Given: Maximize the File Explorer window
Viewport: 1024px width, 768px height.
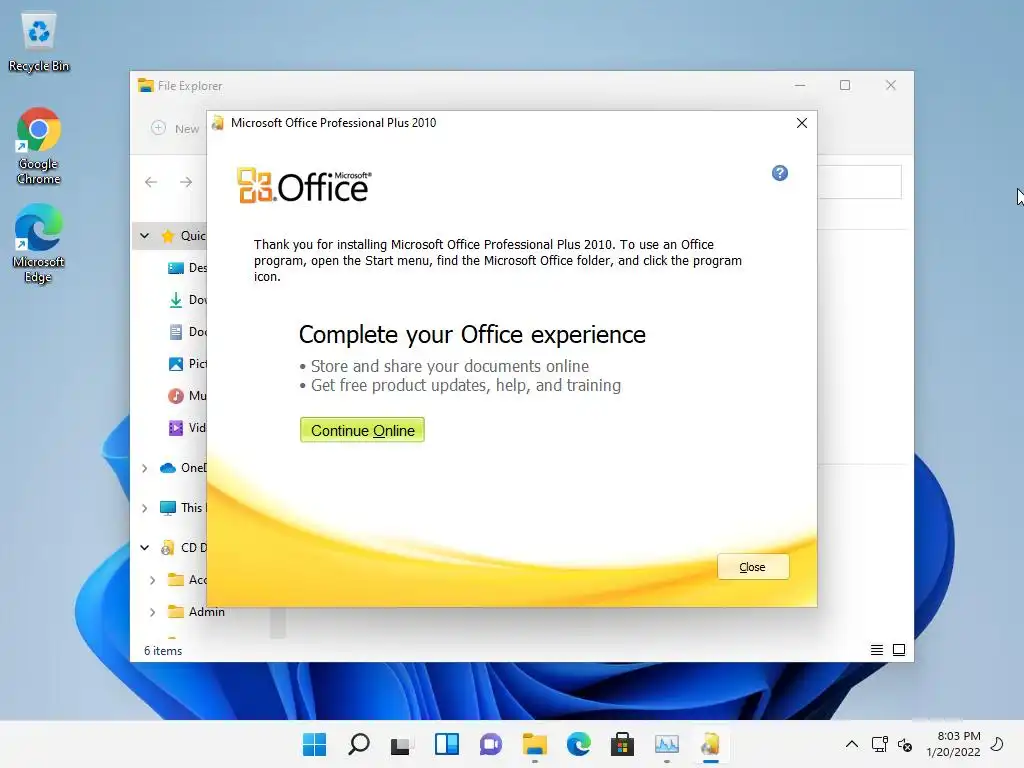Looking at the screenshot, I should (x=845, y=86).
